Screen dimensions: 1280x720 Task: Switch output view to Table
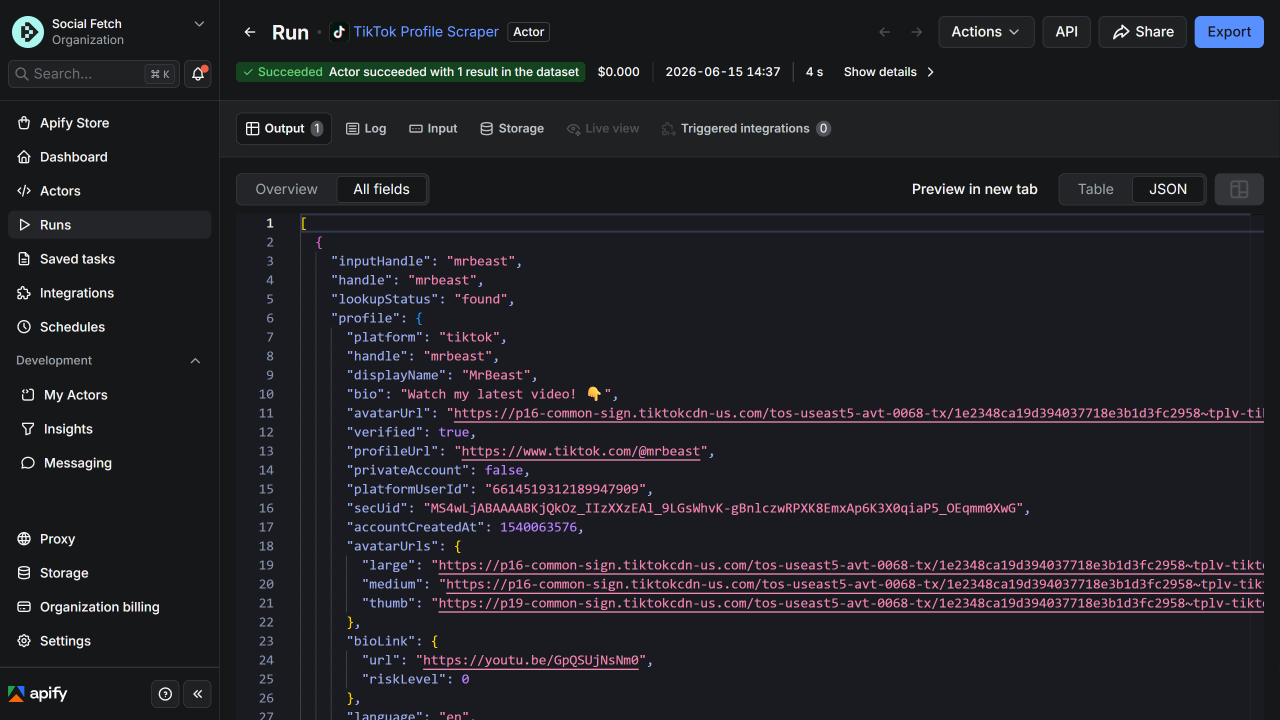pyautogui.click(x=1096, y=189)
